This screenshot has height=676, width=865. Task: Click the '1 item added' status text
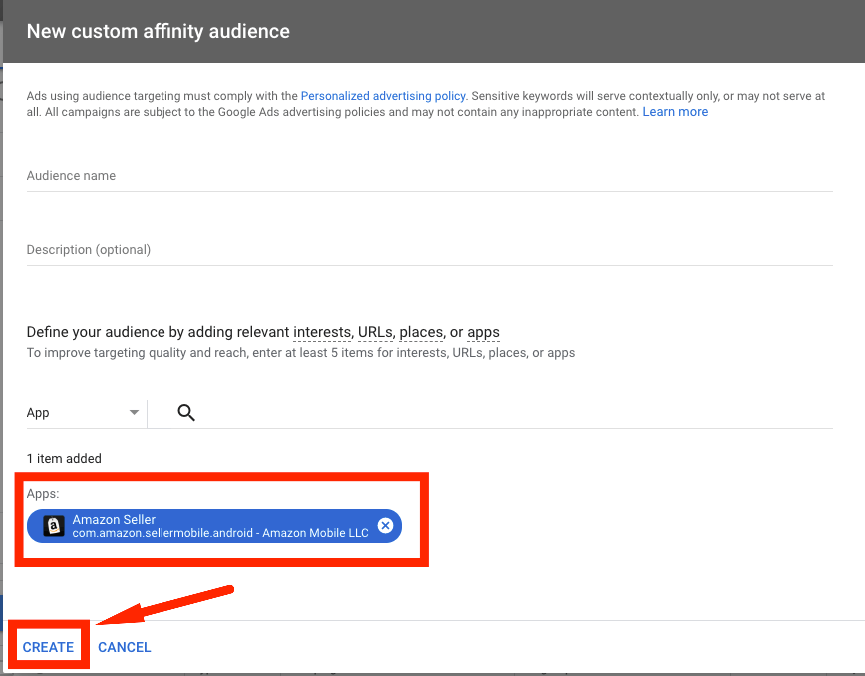64,458
